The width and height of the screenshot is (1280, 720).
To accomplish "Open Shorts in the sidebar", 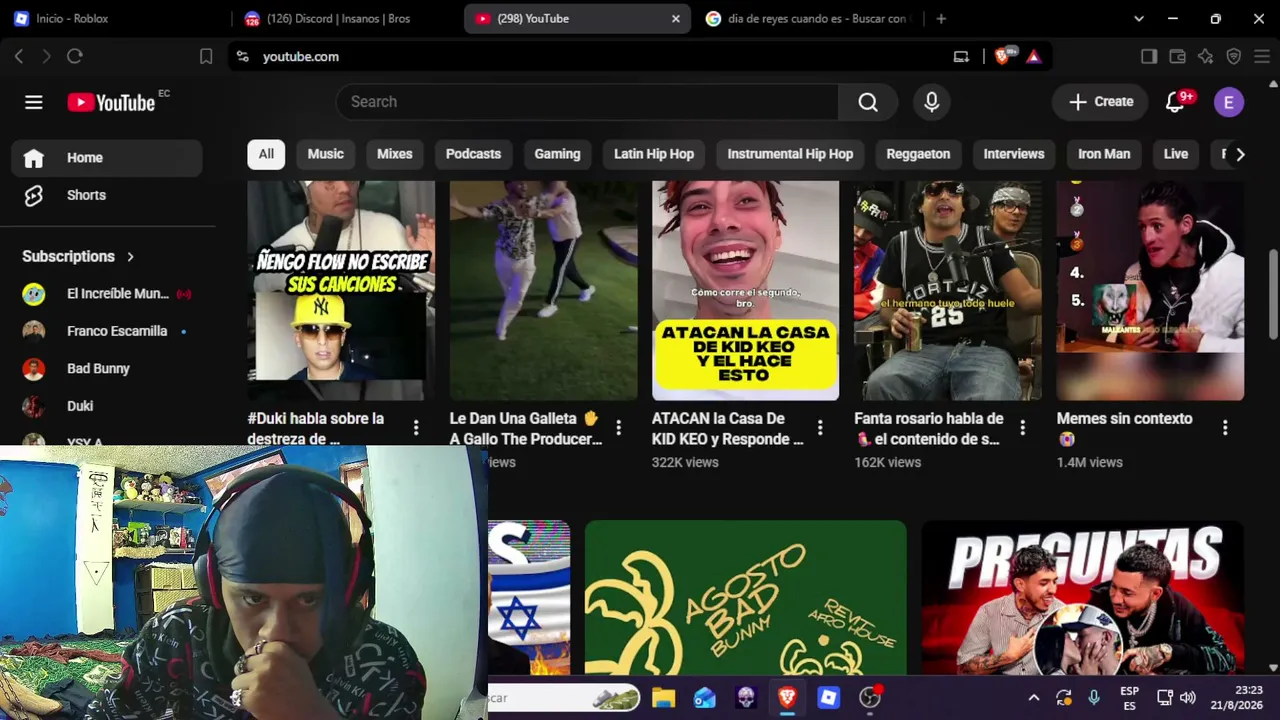I will click(x=107, y=195).
